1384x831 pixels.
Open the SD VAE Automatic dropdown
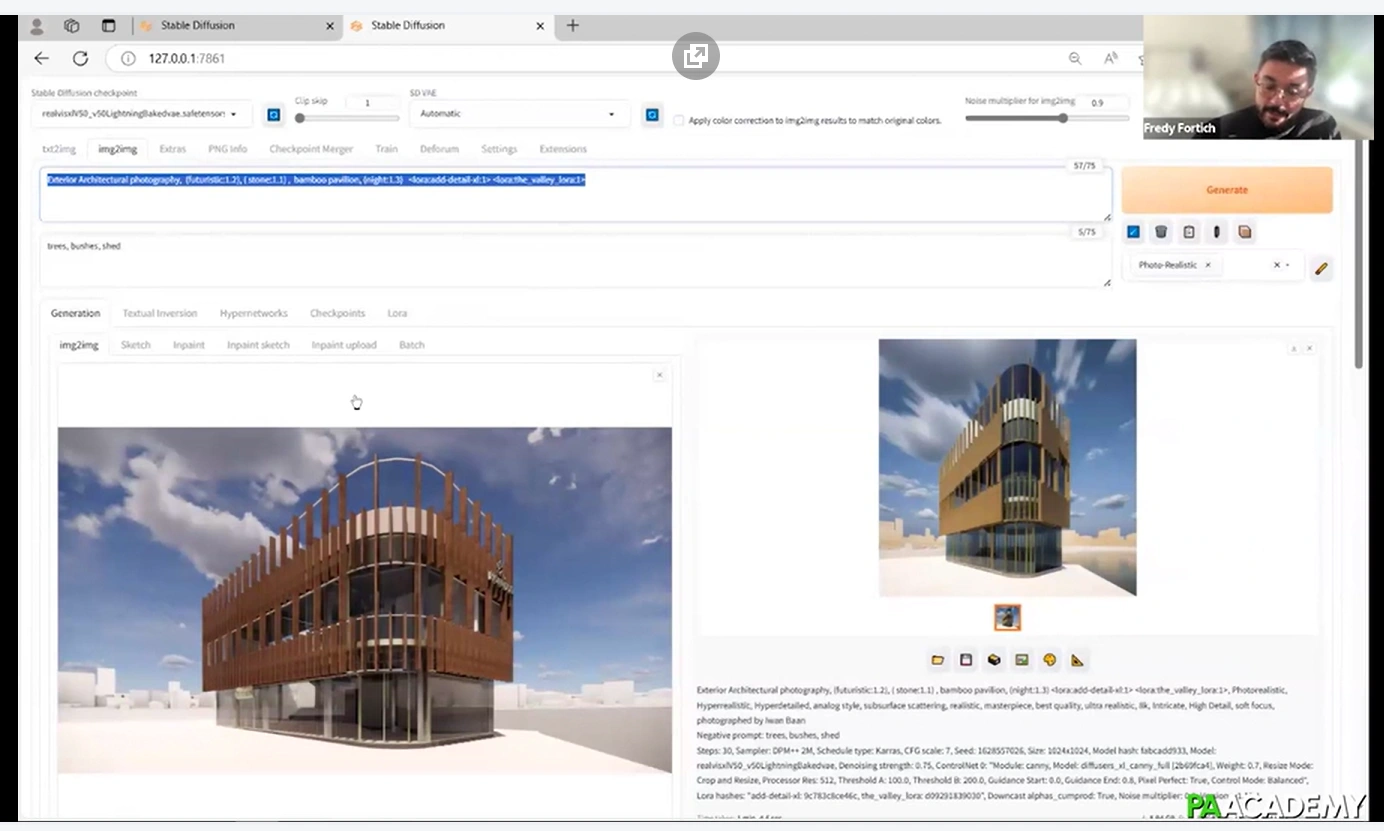point(610,113)
